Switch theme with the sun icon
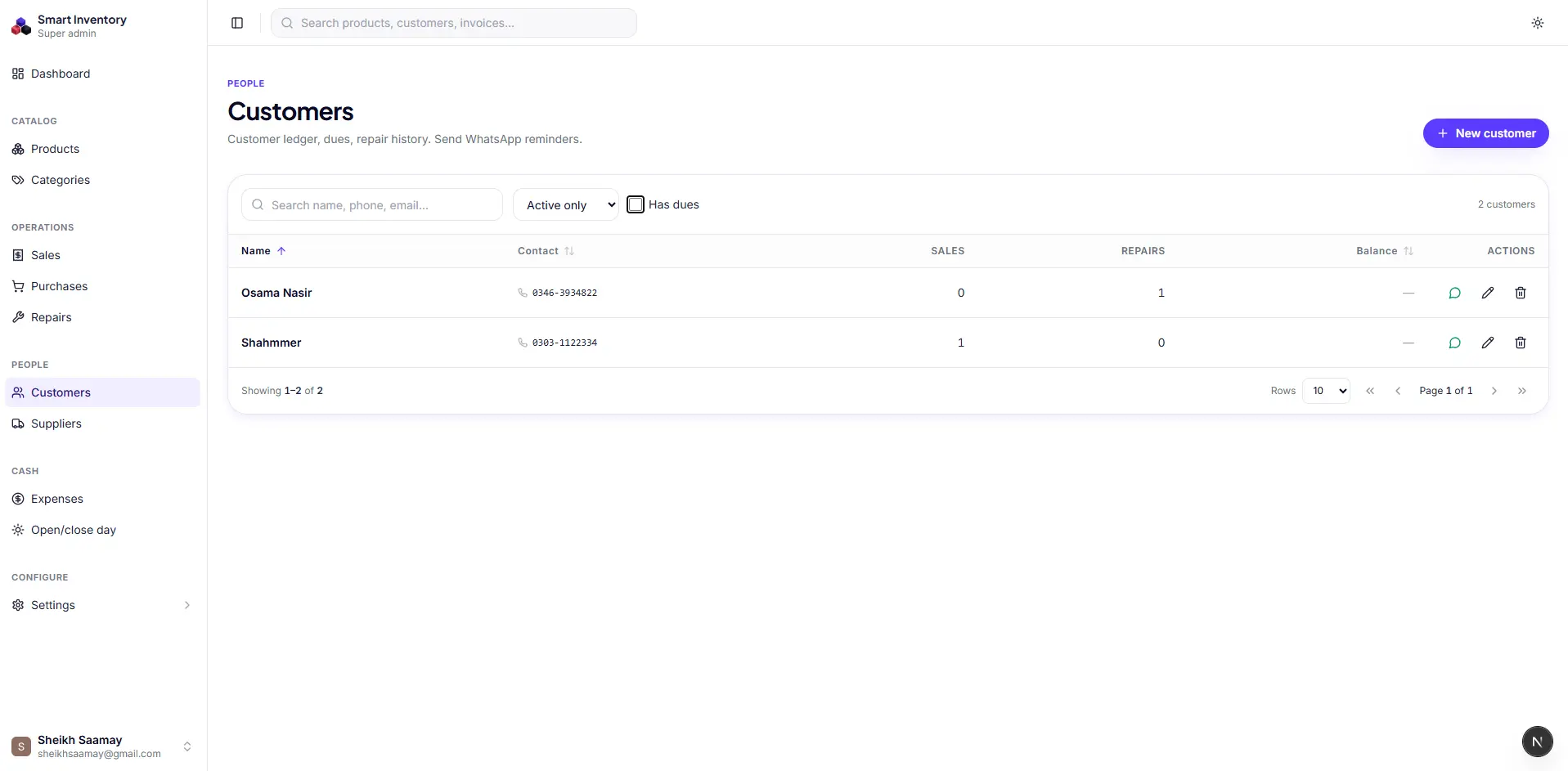The image size is (1568, 771). point(1538,23)
